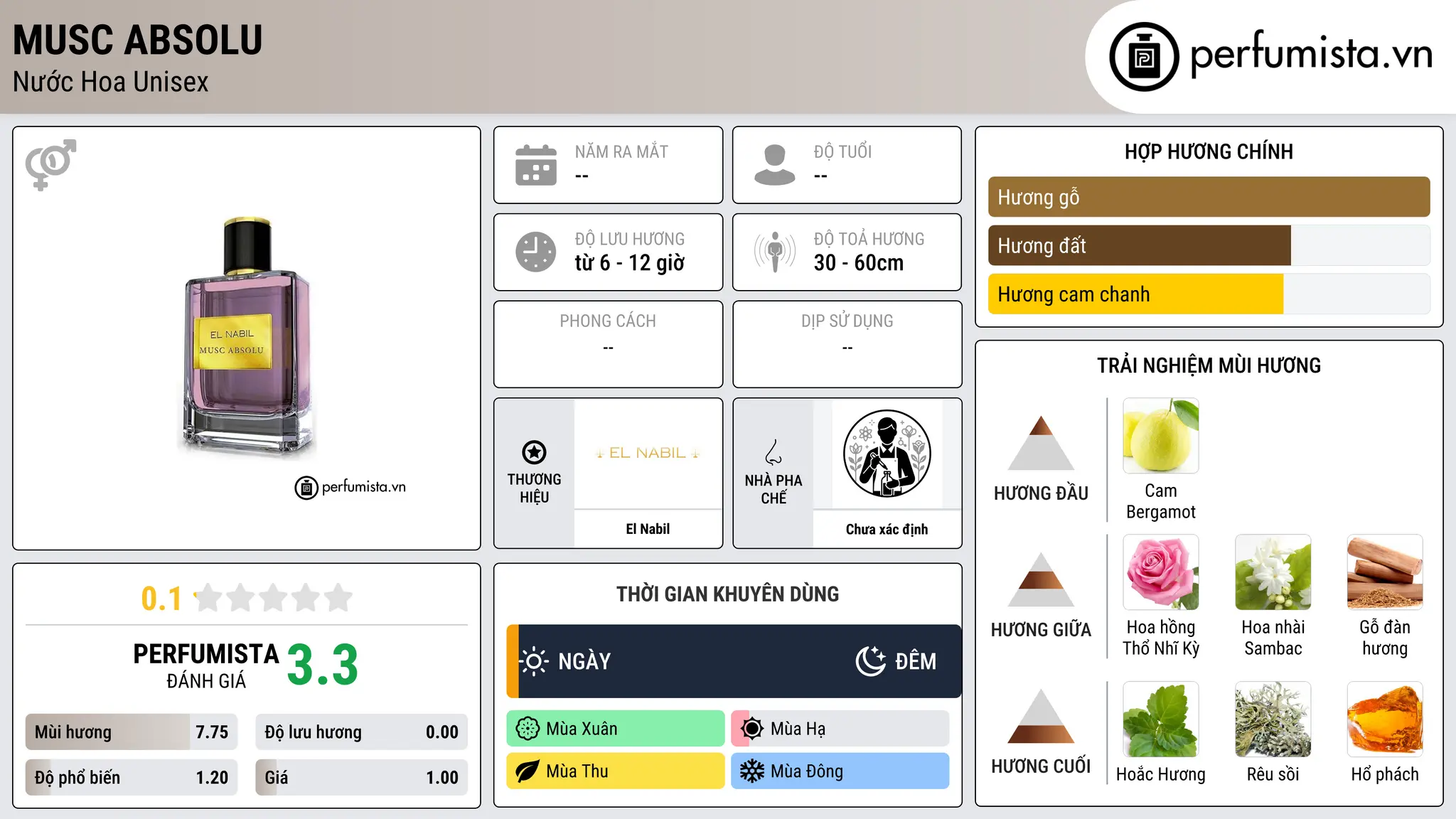Select the Mùa Hạ season tag

(840, 729)
